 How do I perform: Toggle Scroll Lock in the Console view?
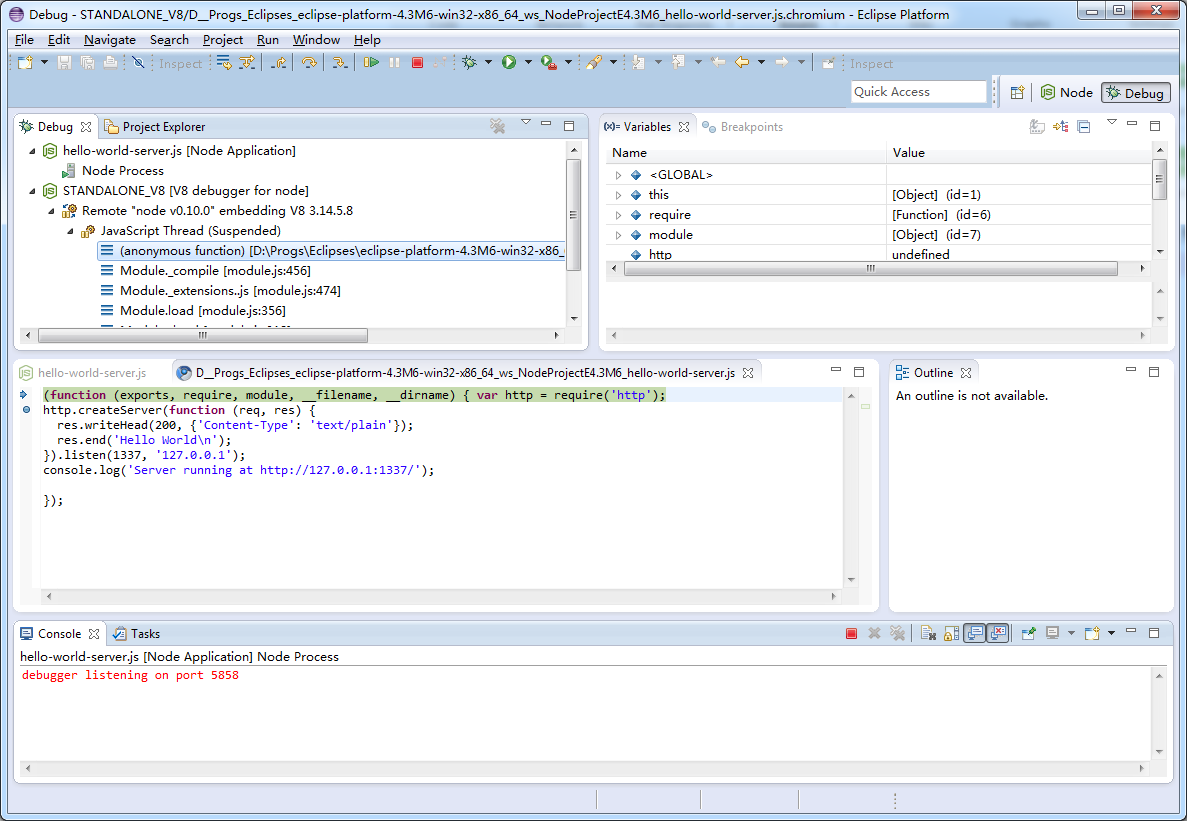tap(950, 633)
